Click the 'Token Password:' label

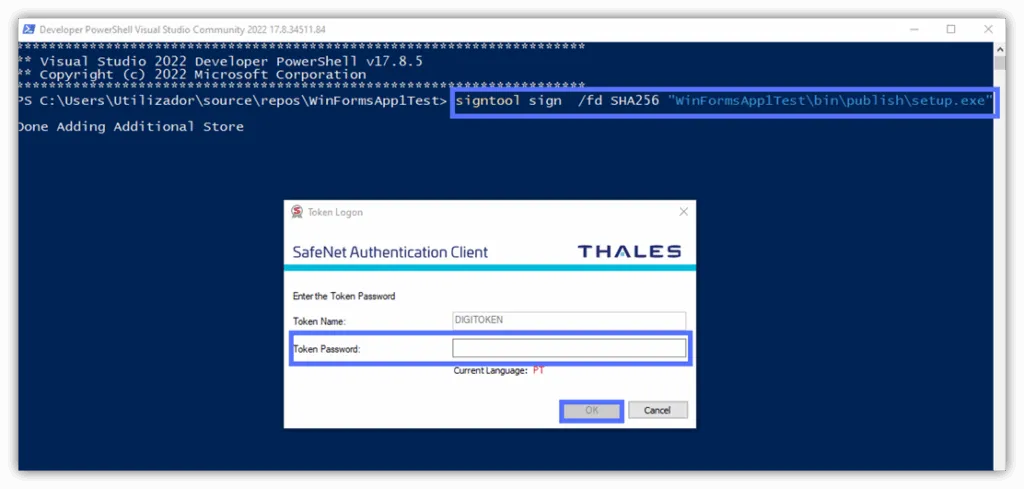coord(327,349)
